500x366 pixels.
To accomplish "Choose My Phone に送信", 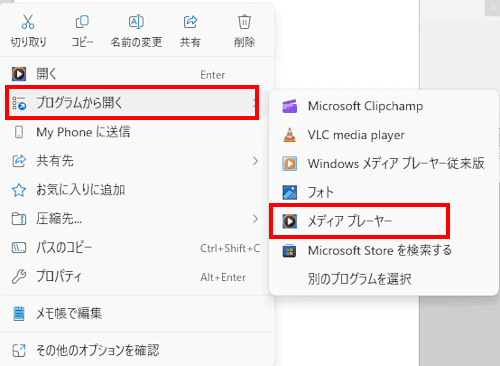I will pos(137,132).
